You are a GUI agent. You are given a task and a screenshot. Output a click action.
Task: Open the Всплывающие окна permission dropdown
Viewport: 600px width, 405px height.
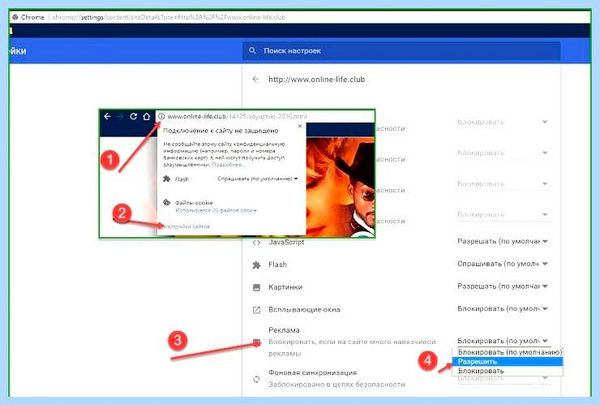[x=502, y=309]
